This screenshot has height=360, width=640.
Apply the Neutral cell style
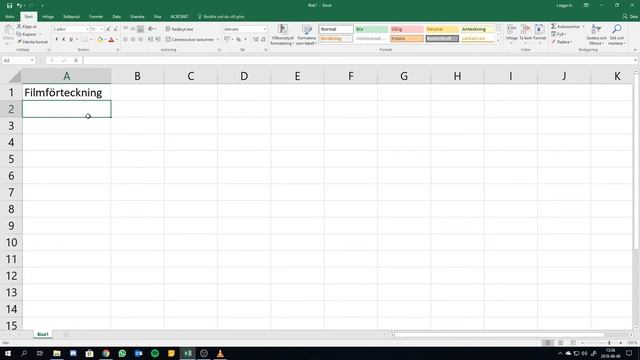point(442,29)
